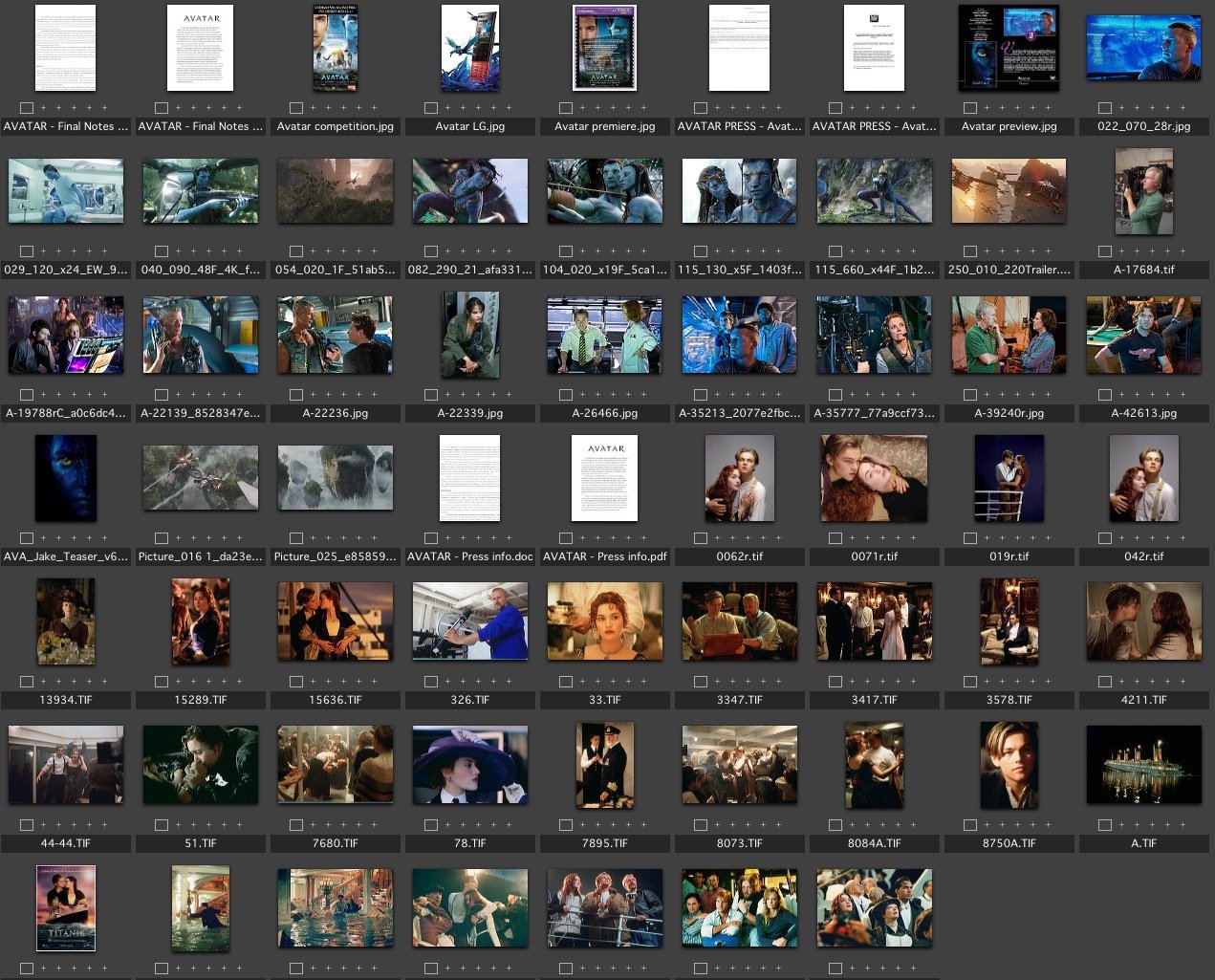Select the 022_070_28r.jpg thumbnail
This screenshot has height=980, width=1215.
pos(1143,48)
